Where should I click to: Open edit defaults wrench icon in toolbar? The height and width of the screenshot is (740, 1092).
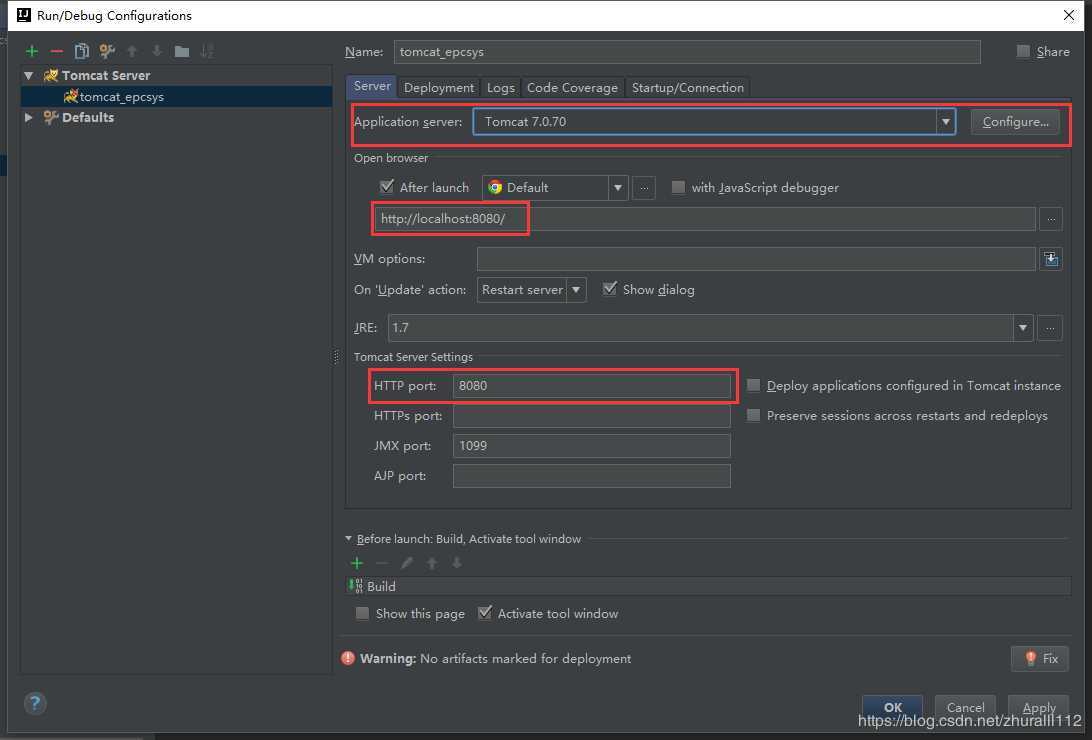(x=107, y=51)
